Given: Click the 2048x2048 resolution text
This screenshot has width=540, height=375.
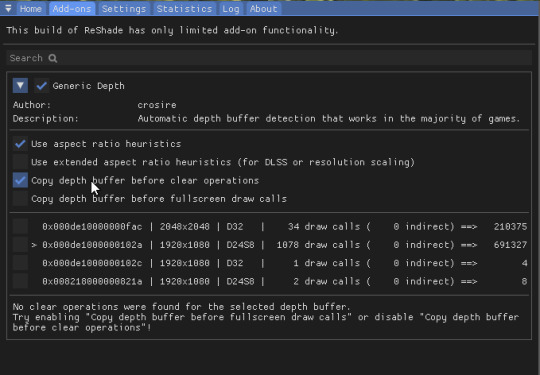Looking at the screenshot, I should (x=185, y=227).
